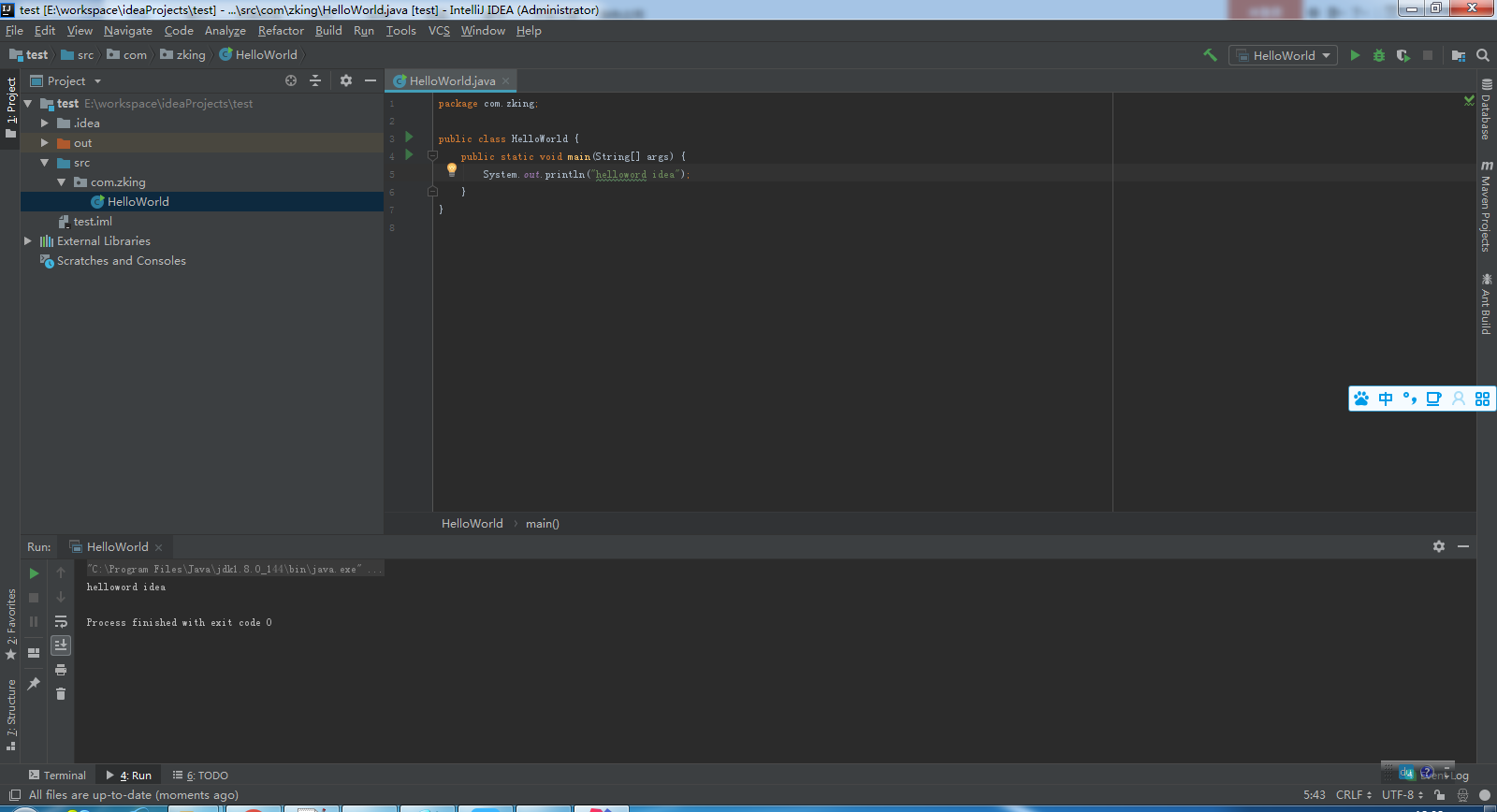Collapse all nodes in the Project panel
This screenshot has width=1497, height=812.
[x=315, y=80]
